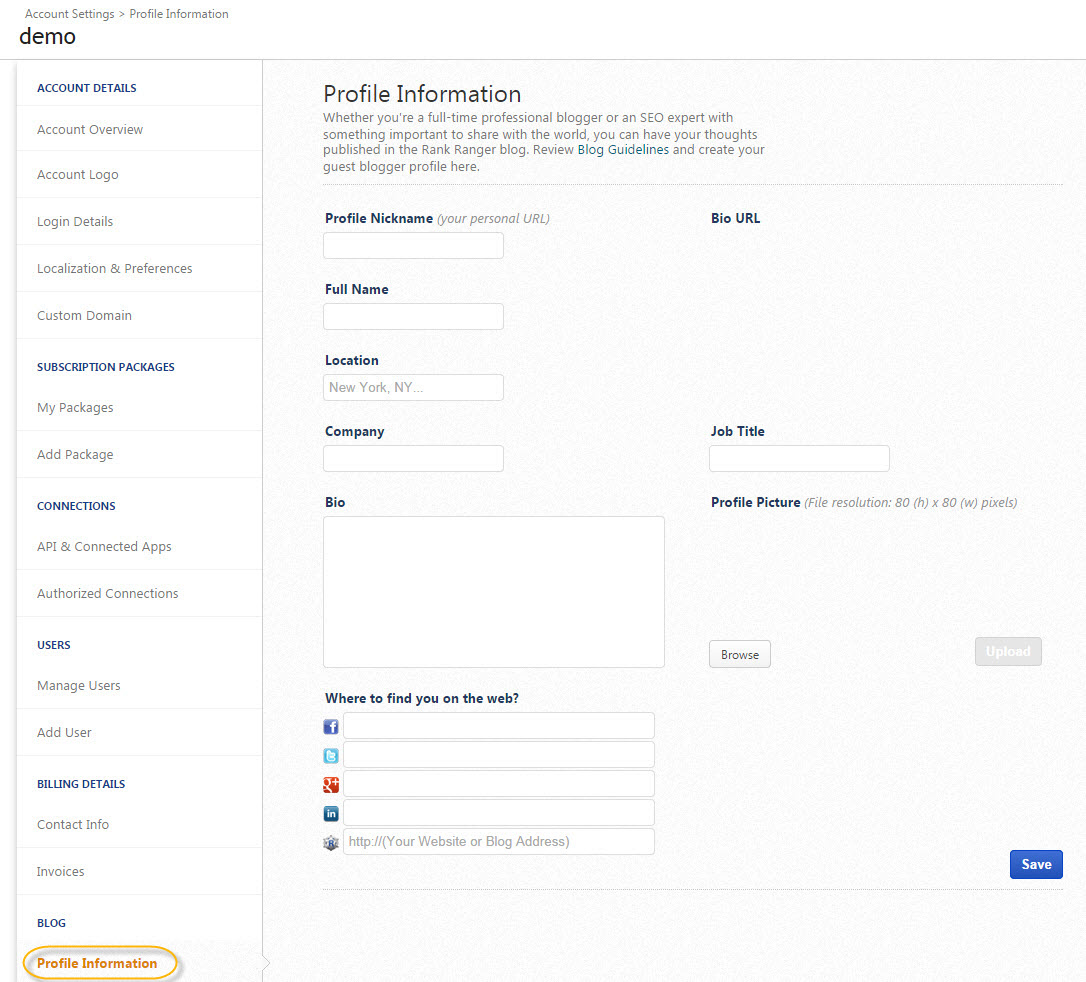Open Localization & Preferences
Viewport: 1086px width, 982px height.
(x=114, y=269)
